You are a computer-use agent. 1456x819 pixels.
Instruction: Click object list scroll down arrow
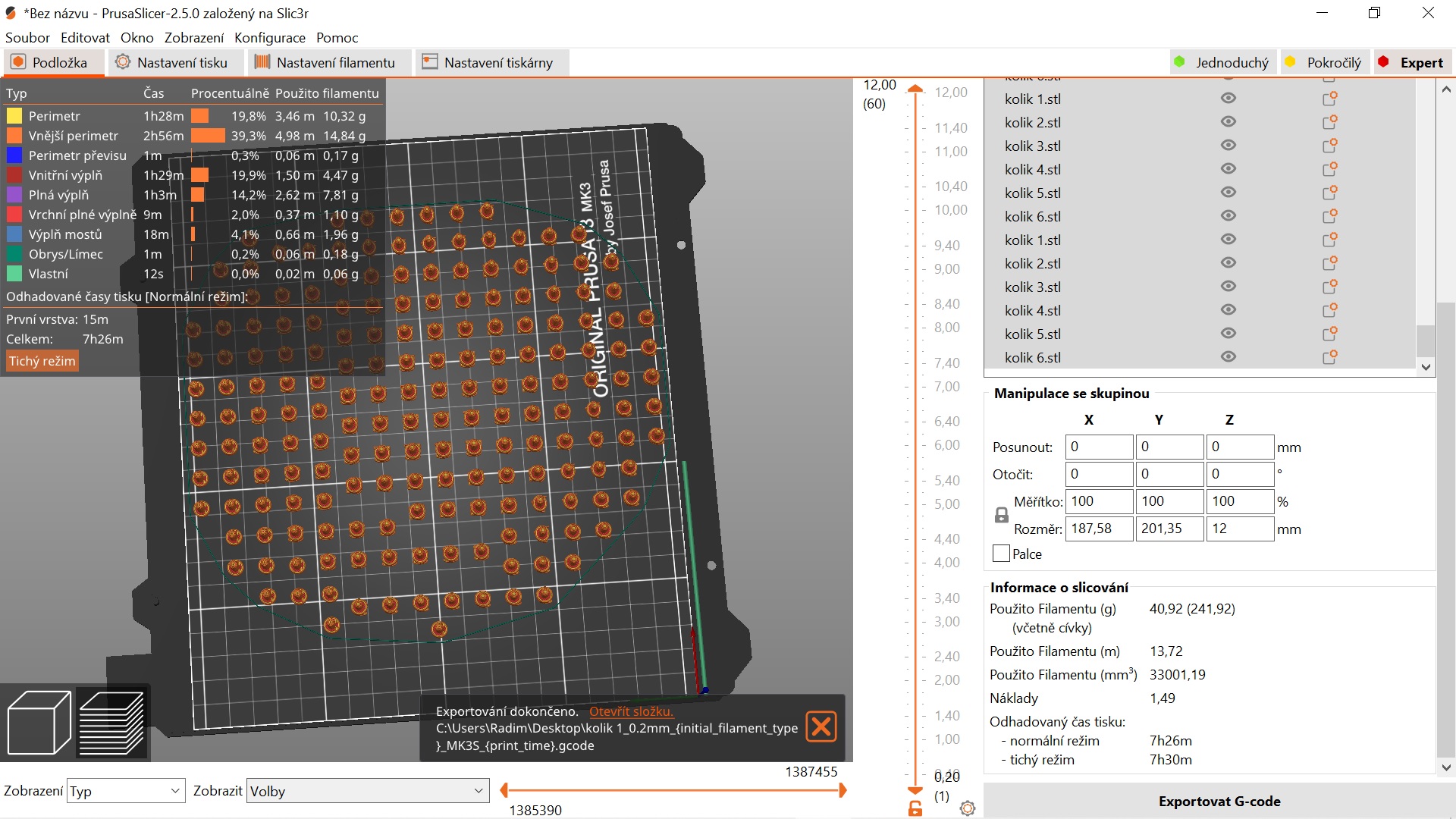pyautogui.click(x=1426, y=367)
